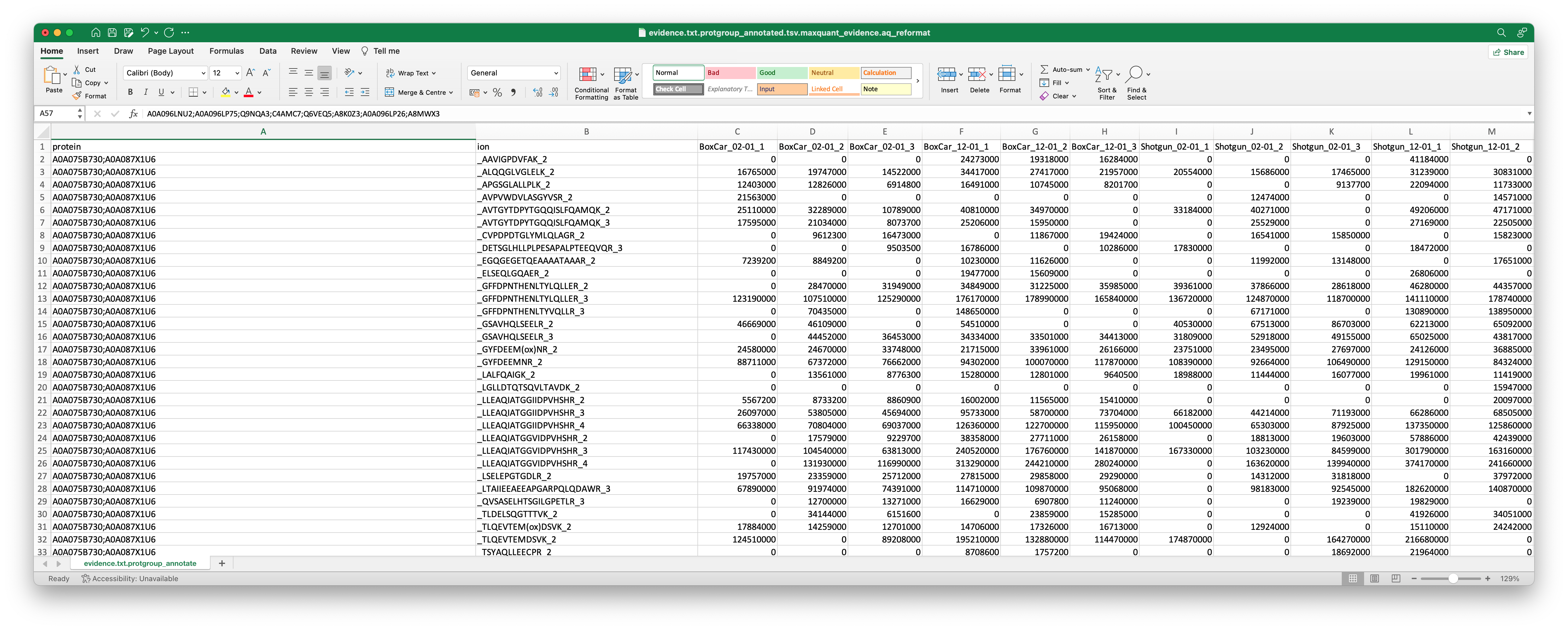Open the Formulas ribbon tab

click(x=227, y=51)
